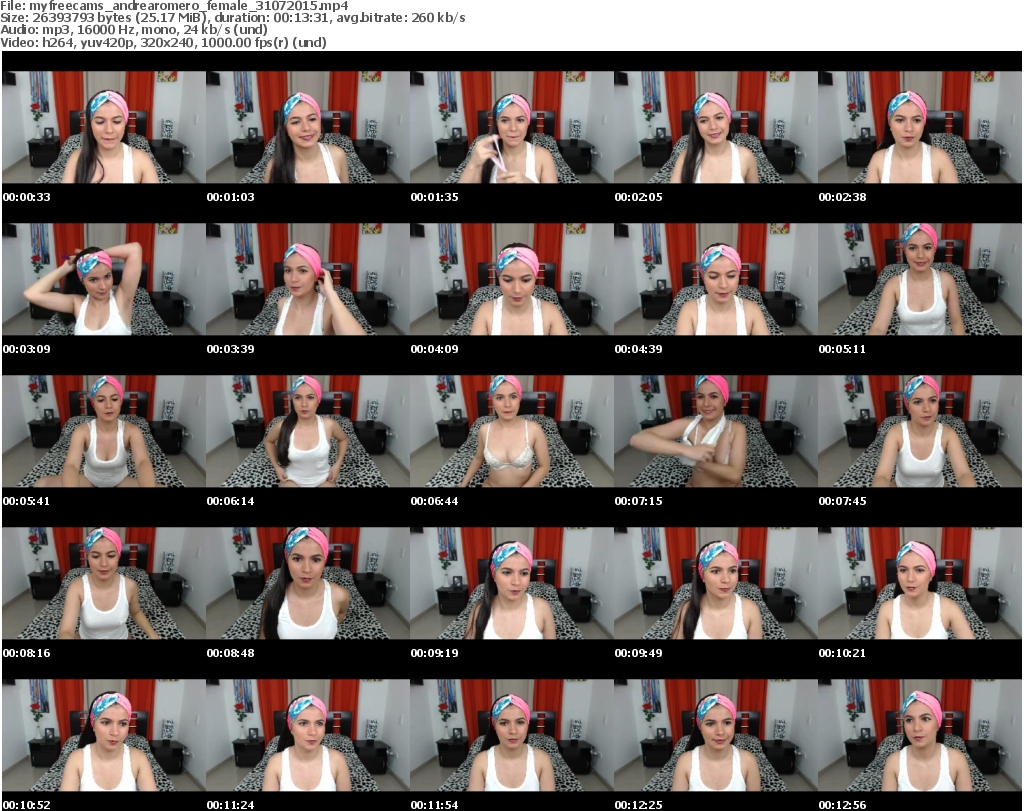The width and height of the screenshot is (1024, 811).
Task: Click the 'Audio: mp3' info line
Action: click(x=134, y=30)
